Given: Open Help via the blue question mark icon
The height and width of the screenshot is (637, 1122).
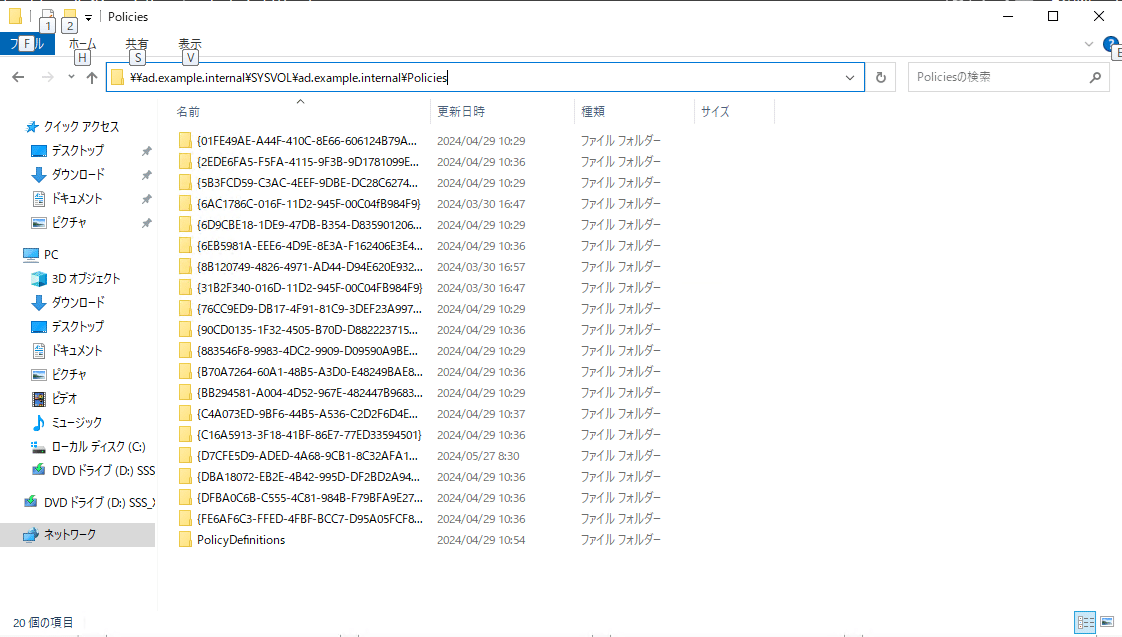Looking at the screenshot, I should (1110, 44).
